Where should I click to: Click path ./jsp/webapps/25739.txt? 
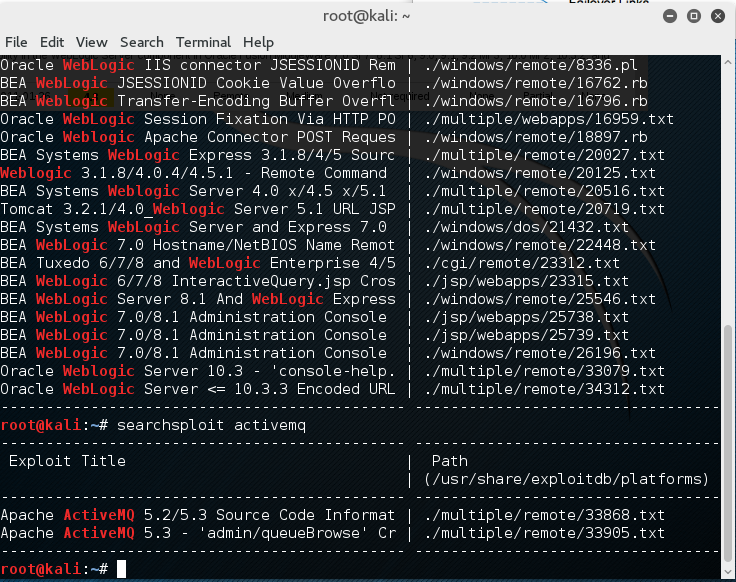[527, 335]
